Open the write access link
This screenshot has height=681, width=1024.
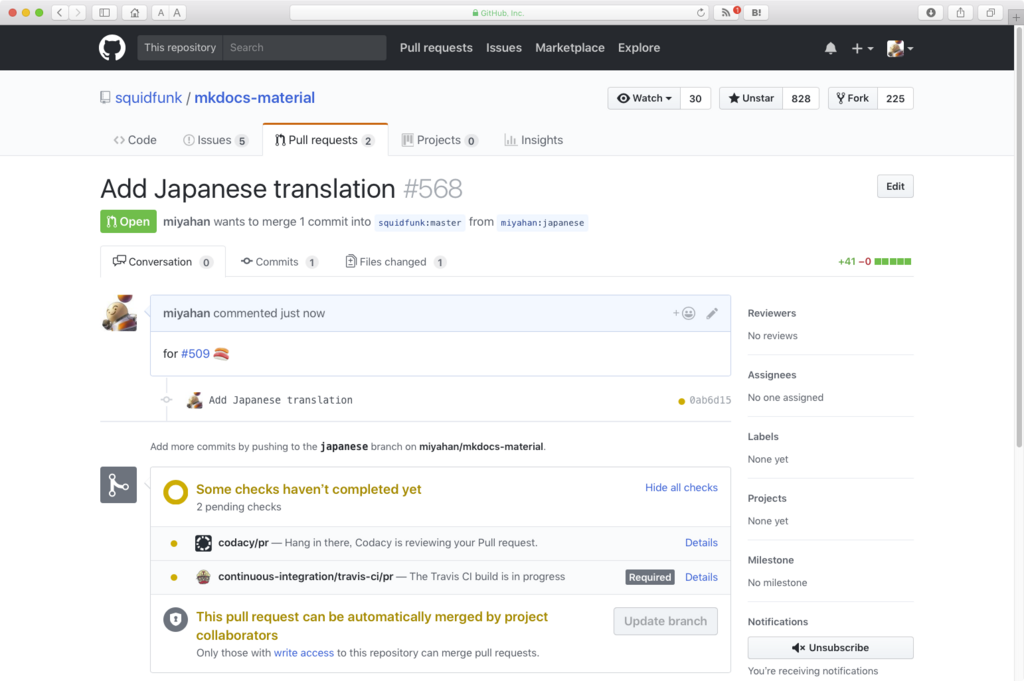click(x=304, y=652)
